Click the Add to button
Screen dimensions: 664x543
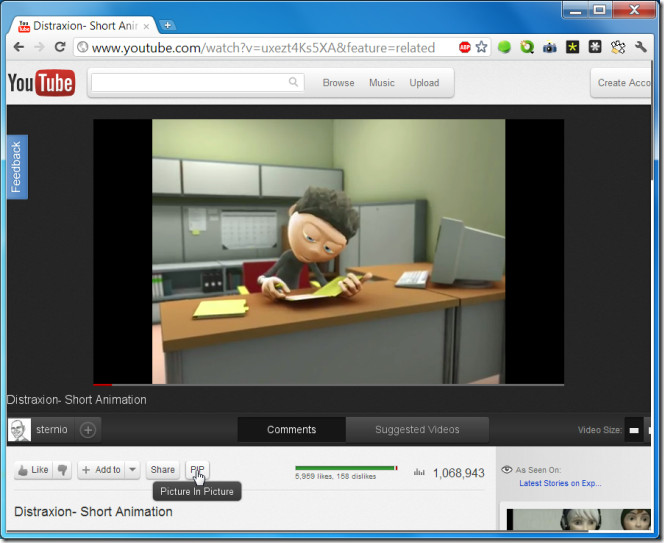101,470
